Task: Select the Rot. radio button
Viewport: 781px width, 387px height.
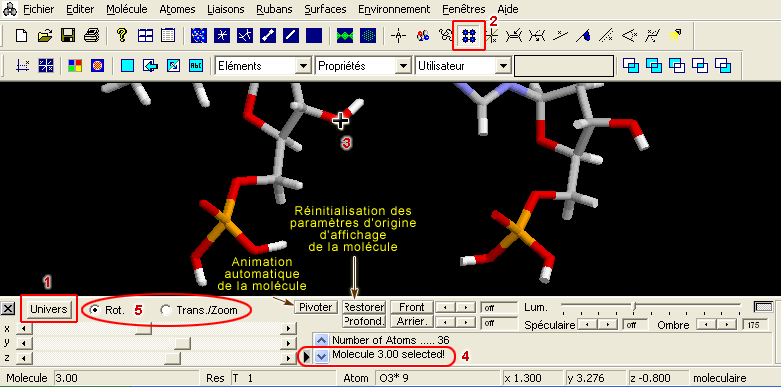Action: coord(94,310)
